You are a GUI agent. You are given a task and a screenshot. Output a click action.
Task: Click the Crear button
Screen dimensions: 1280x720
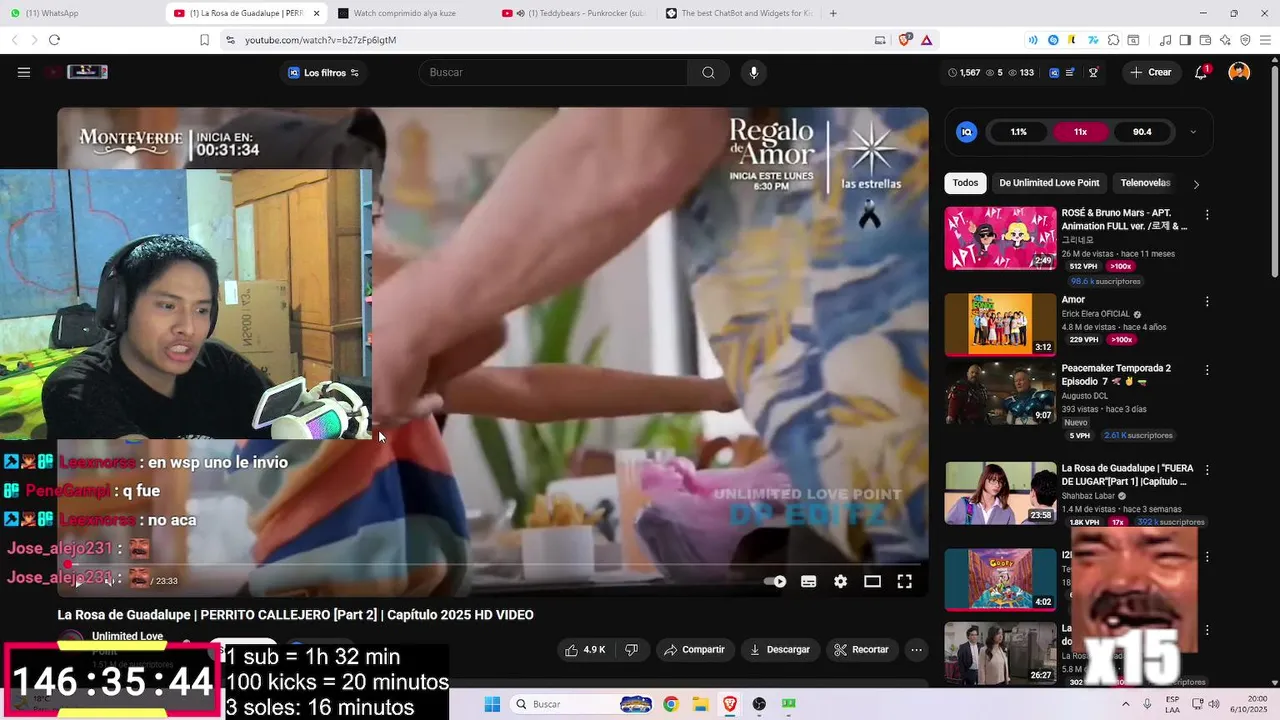pyautogui.click(x=1150, y=72)
